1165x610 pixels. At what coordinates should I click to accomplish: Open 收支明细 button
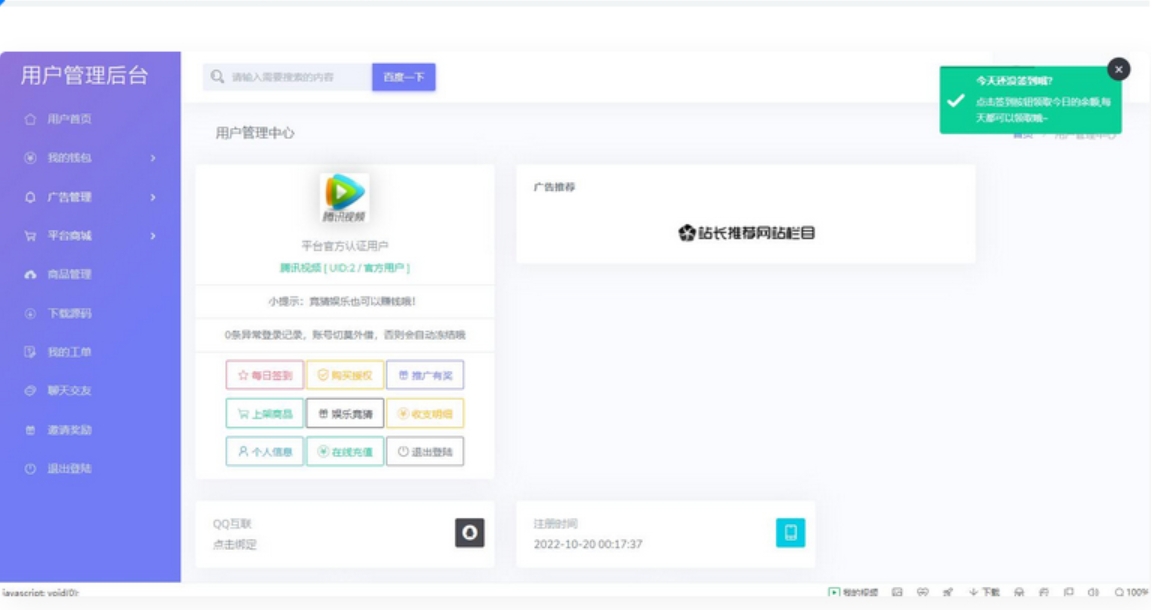click(425, 414)
